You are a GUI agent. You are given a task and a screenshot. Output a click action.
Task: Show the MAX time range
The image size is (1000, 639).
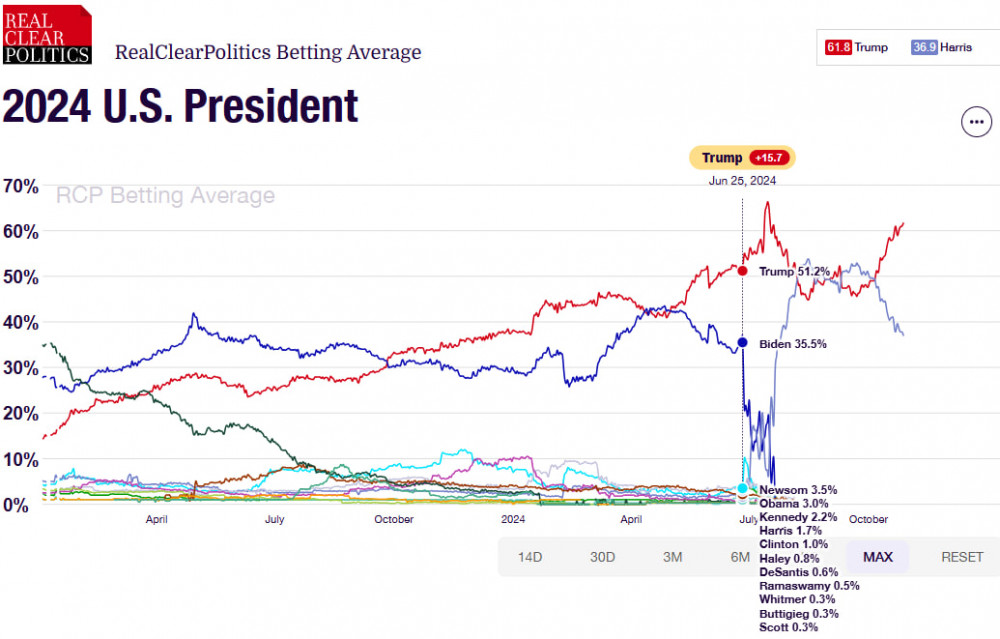(x=877, y=557)
